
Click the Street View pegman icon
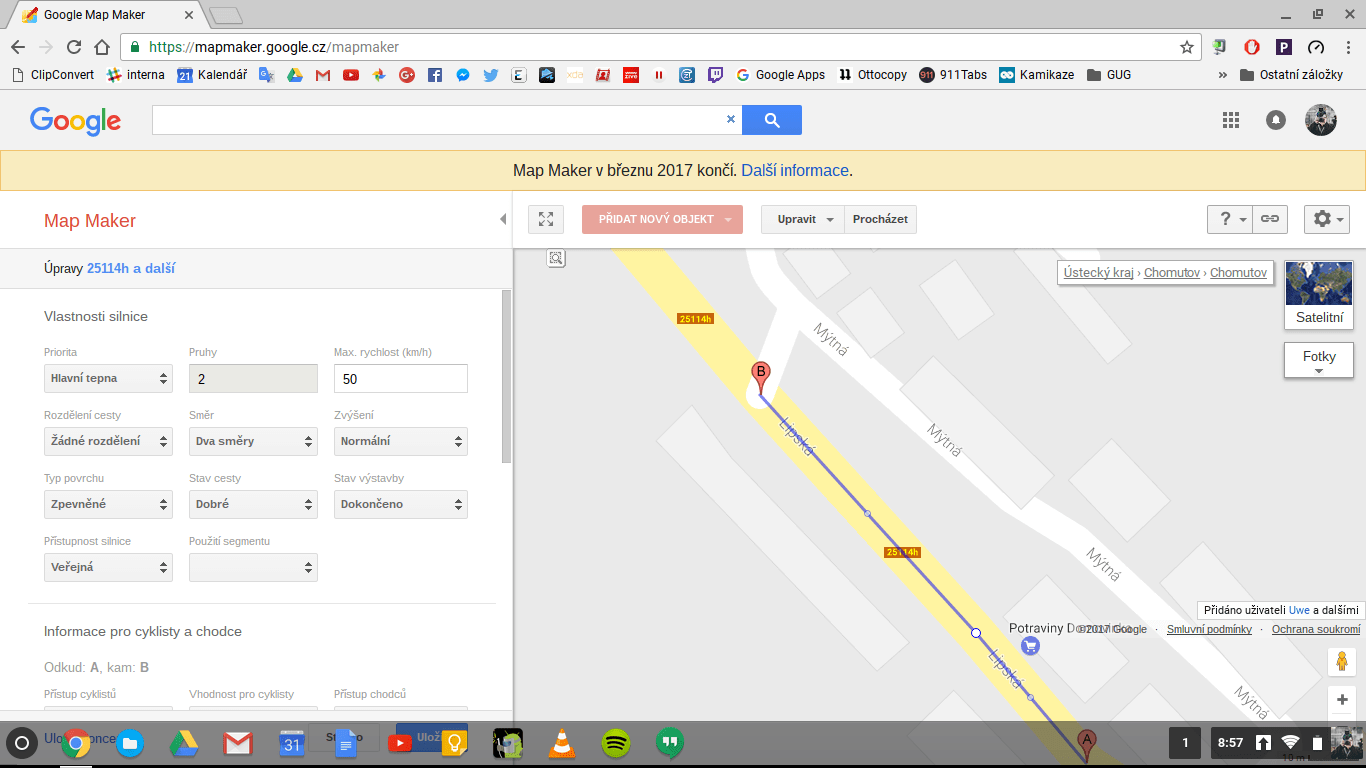[1341, 662]
